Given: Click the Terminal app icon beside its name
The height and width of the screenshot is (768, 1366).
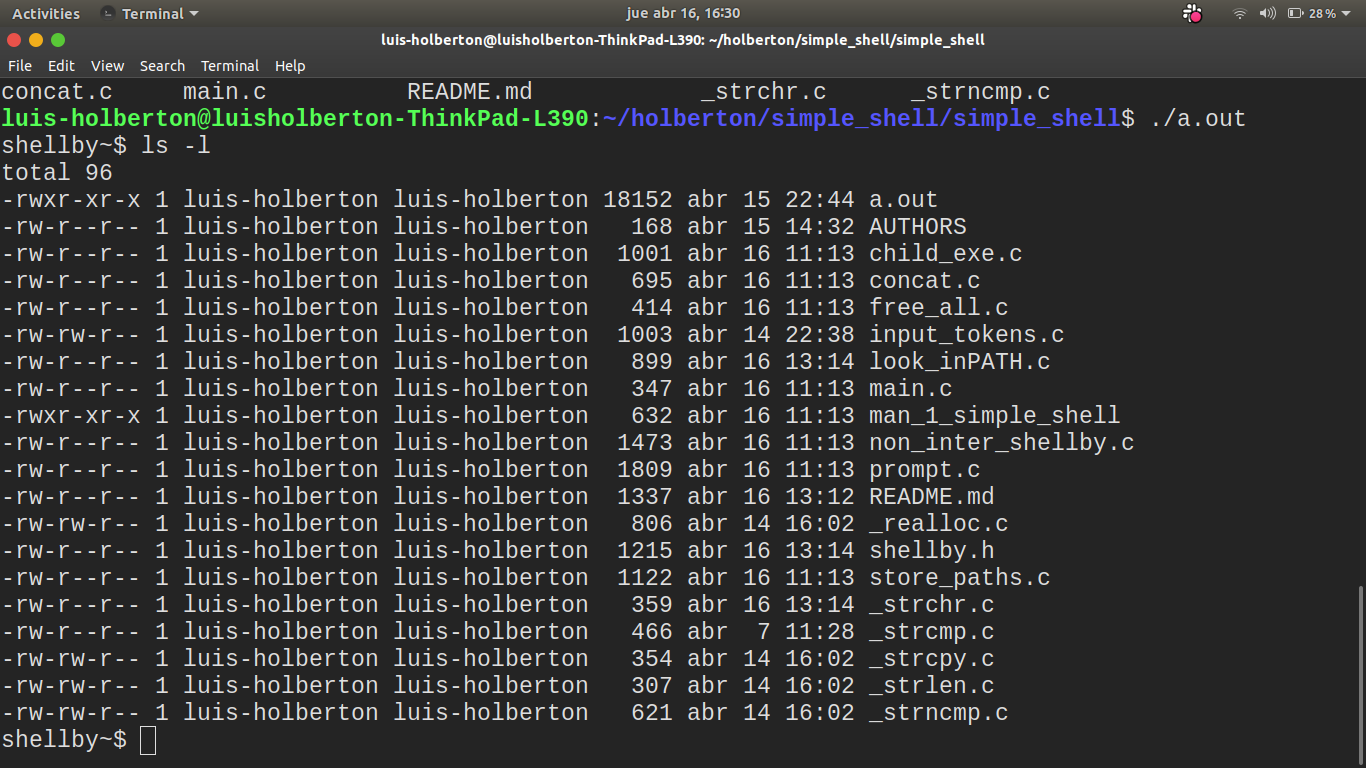Looking at the screenshot, I should point(106,13).
